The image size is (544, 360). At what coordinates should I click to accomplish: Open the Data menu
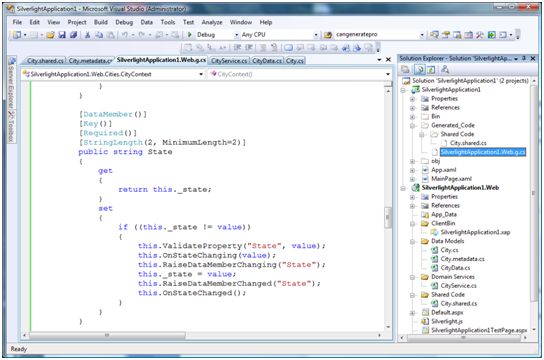point(146,22)
